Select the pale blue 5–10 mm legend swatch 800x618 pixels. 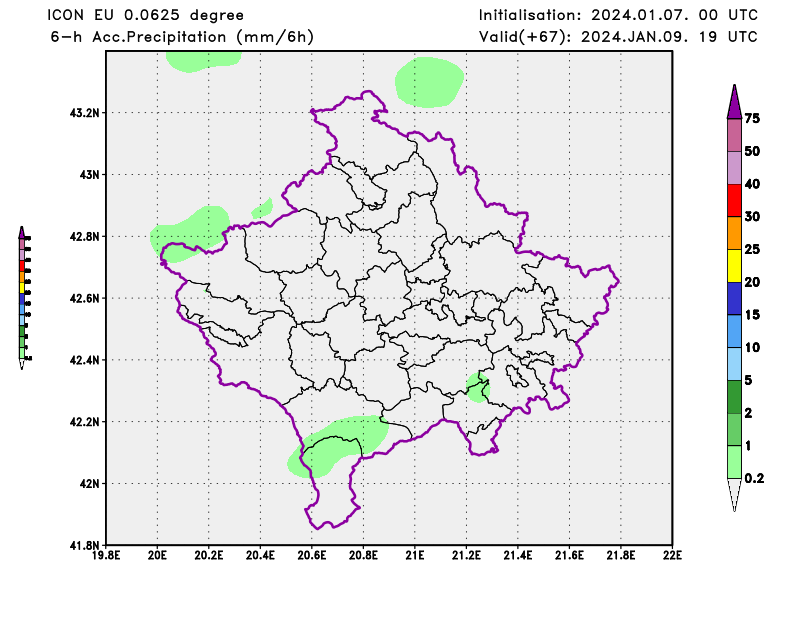click(x=734, y=364)
